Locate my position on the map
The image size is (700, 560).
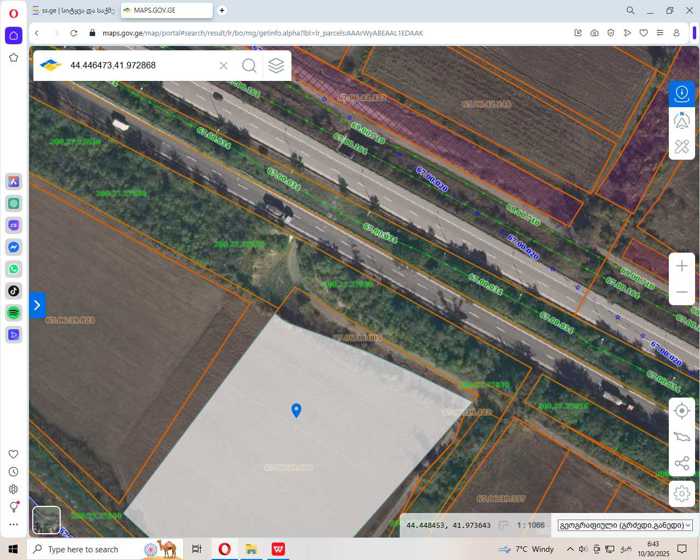682,411
